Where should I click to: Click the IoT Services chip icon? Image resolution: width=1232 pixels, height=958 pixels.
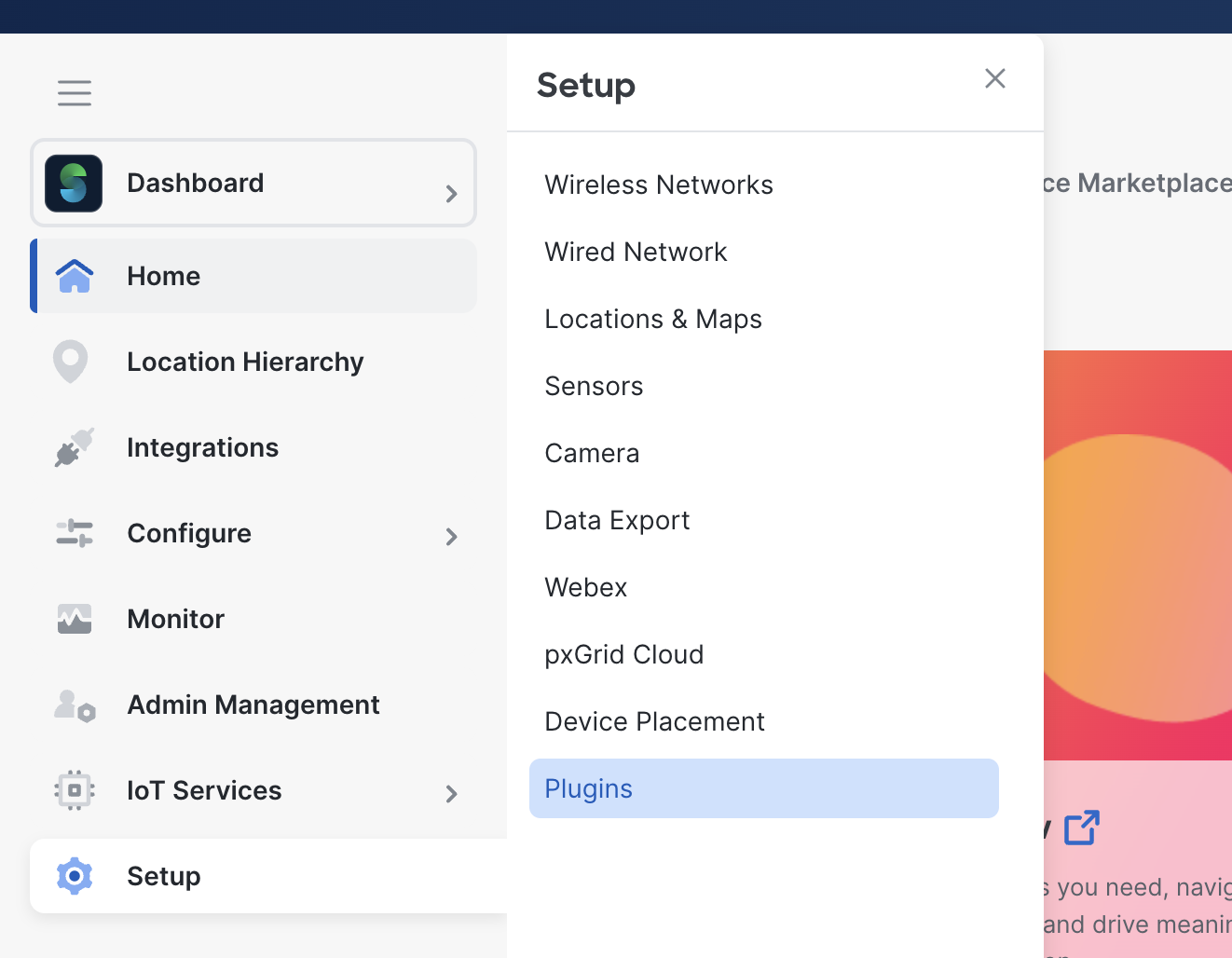click(x=75, y=790)
